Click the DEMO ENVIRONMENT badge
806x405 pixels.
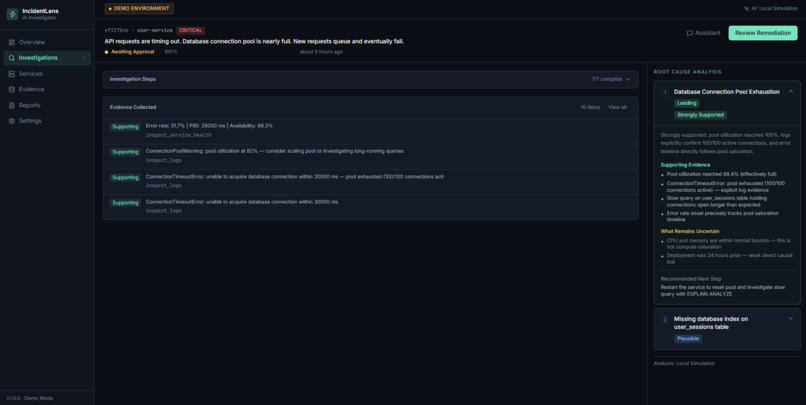coord(139,8)
